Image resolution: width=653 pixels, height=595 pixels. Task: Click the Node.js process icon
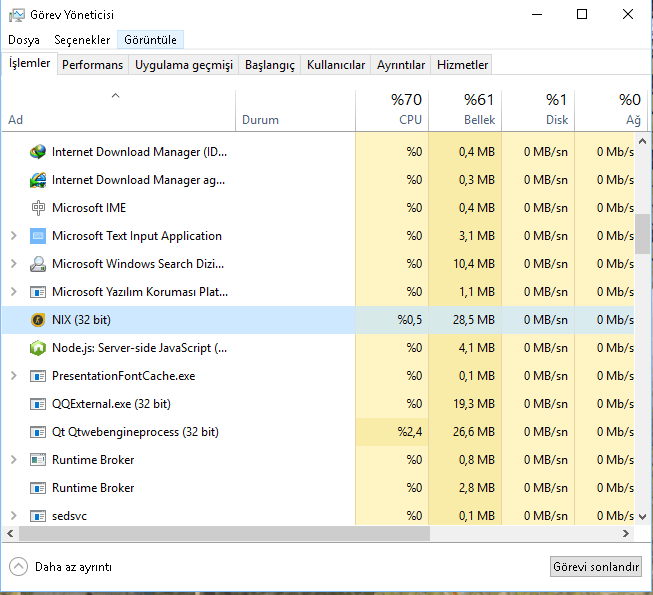click(38, 348)
